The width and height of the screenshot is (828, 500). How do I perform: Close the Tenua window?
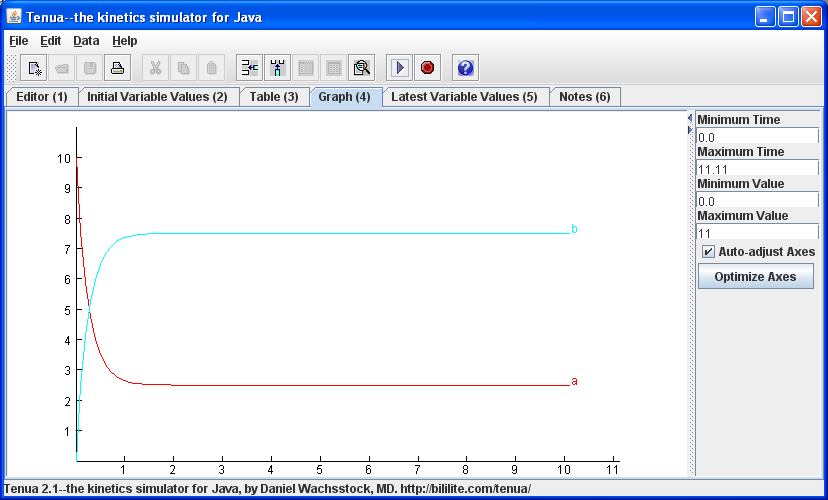coord(811,17)
